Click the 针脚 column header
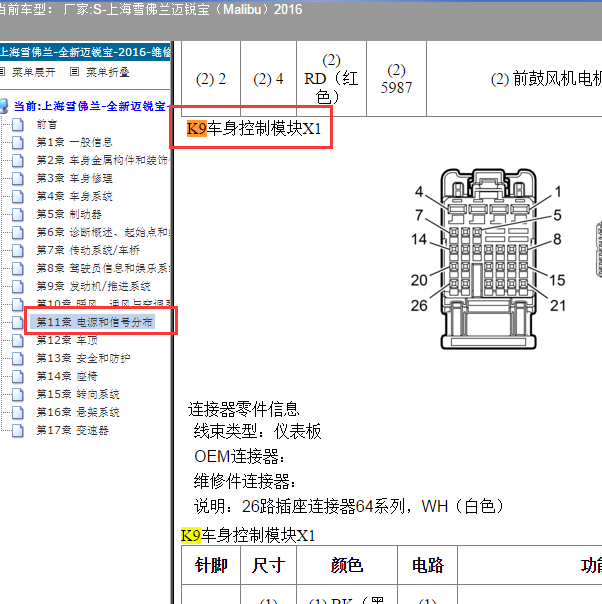Image resolution: width=602 pixels, height=604 pixels. pyautogui.click(x=211, y=565)
